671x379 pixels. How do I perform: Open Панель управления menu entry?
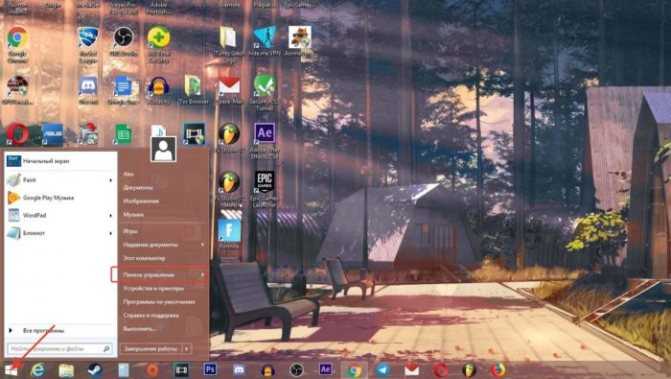pos(159,275)
